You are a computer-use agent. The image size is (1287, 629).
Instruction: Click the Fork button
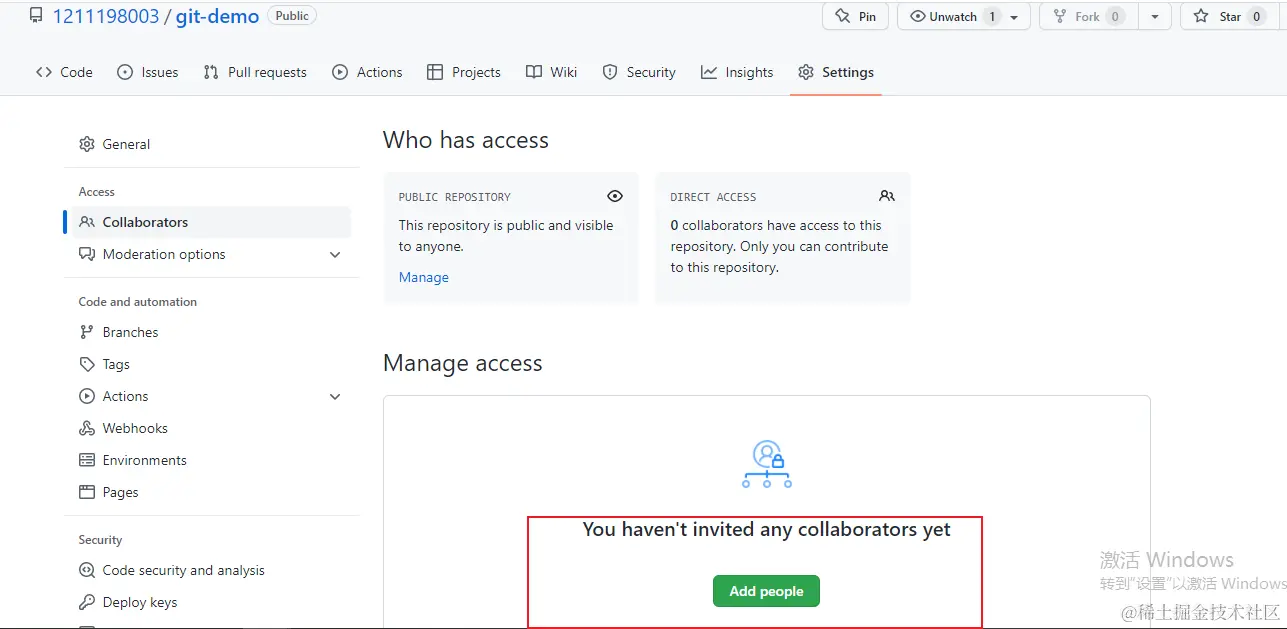(1088, 16)
